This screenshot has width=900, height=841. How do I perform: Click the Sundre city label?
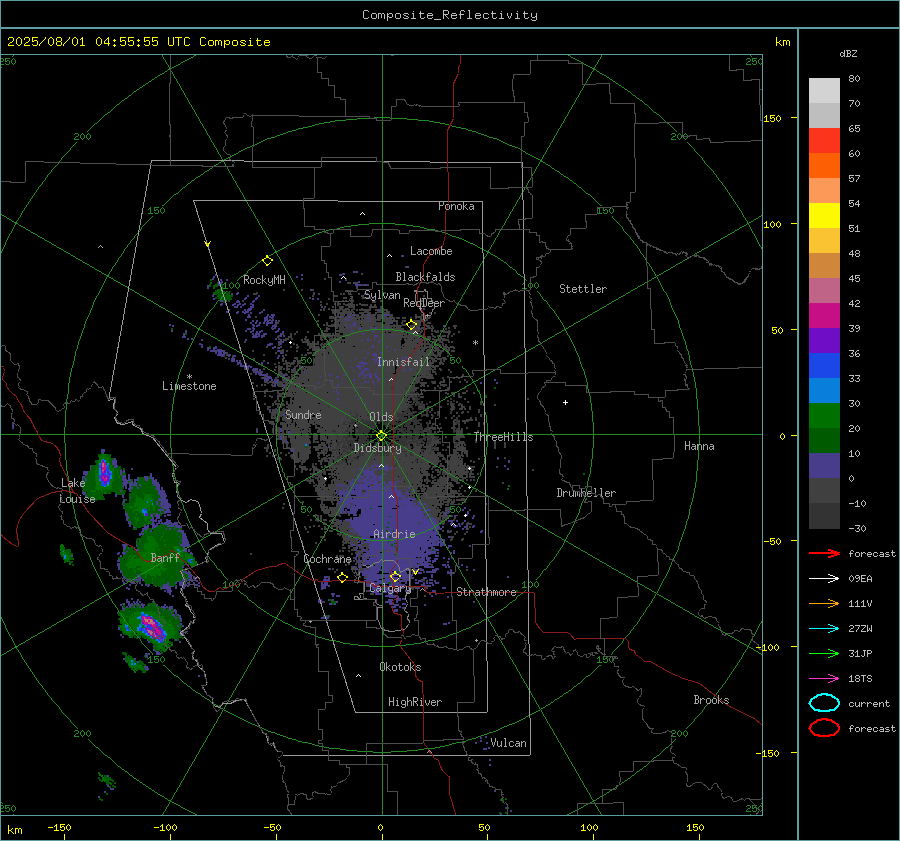point(303,415)
